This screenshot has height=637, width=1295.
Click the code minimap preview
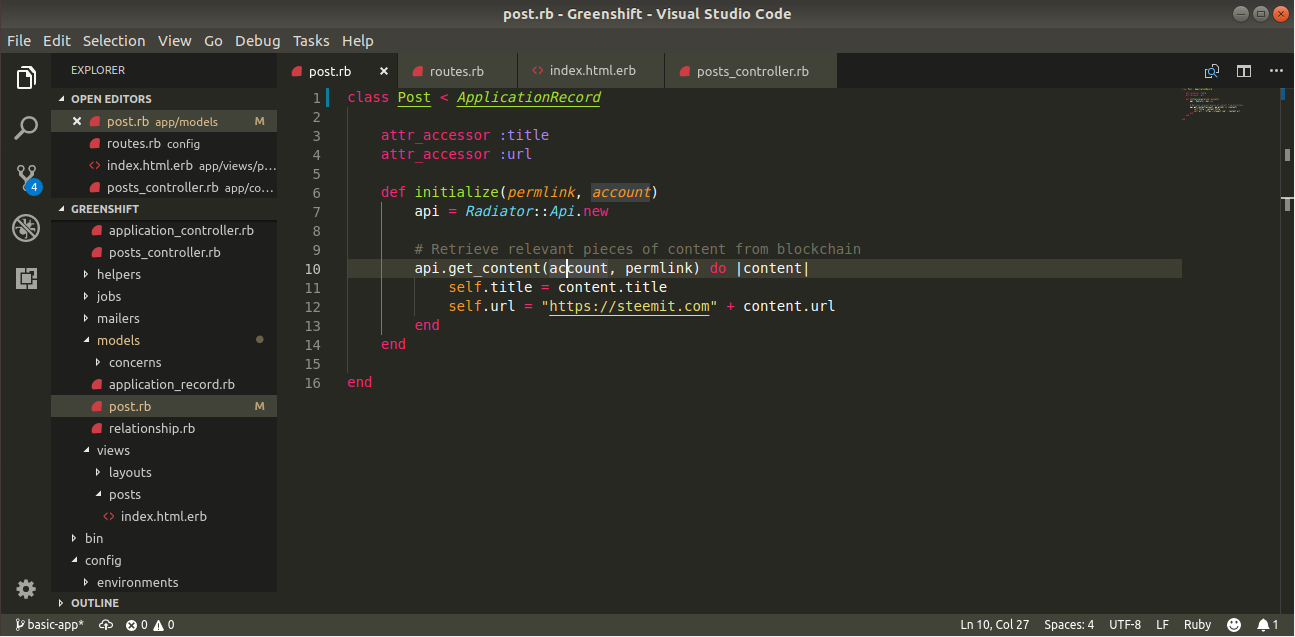(x=1212, y=103)
